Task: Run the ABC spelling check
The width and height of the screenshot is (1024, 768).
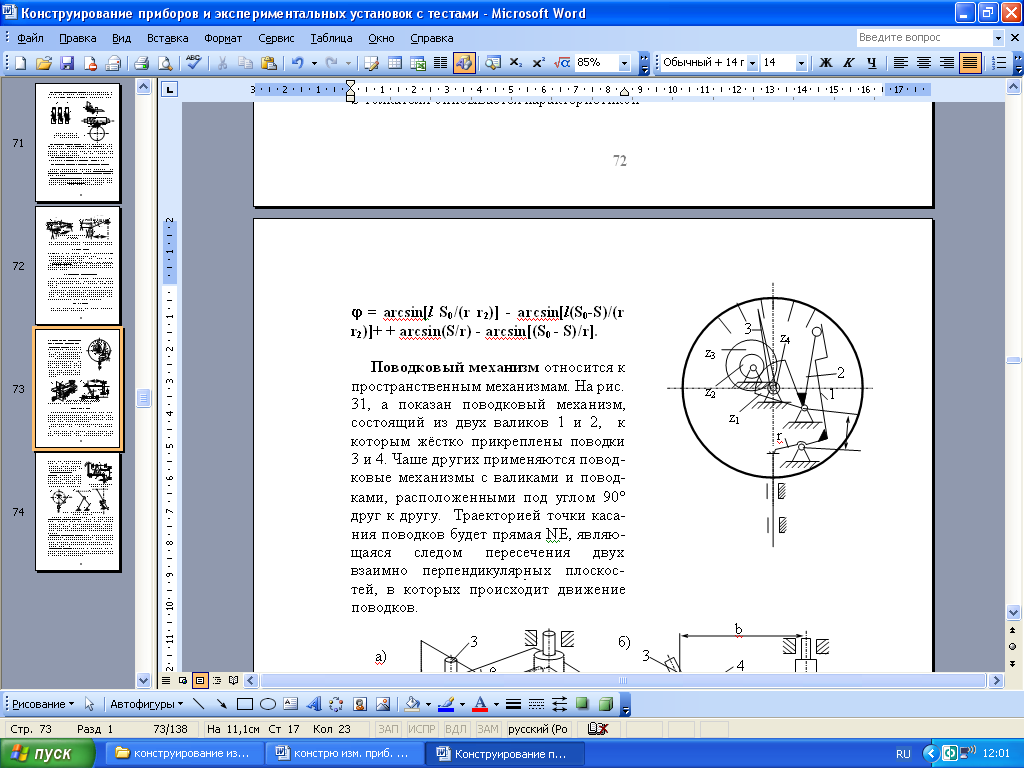Action: point(193,63)
